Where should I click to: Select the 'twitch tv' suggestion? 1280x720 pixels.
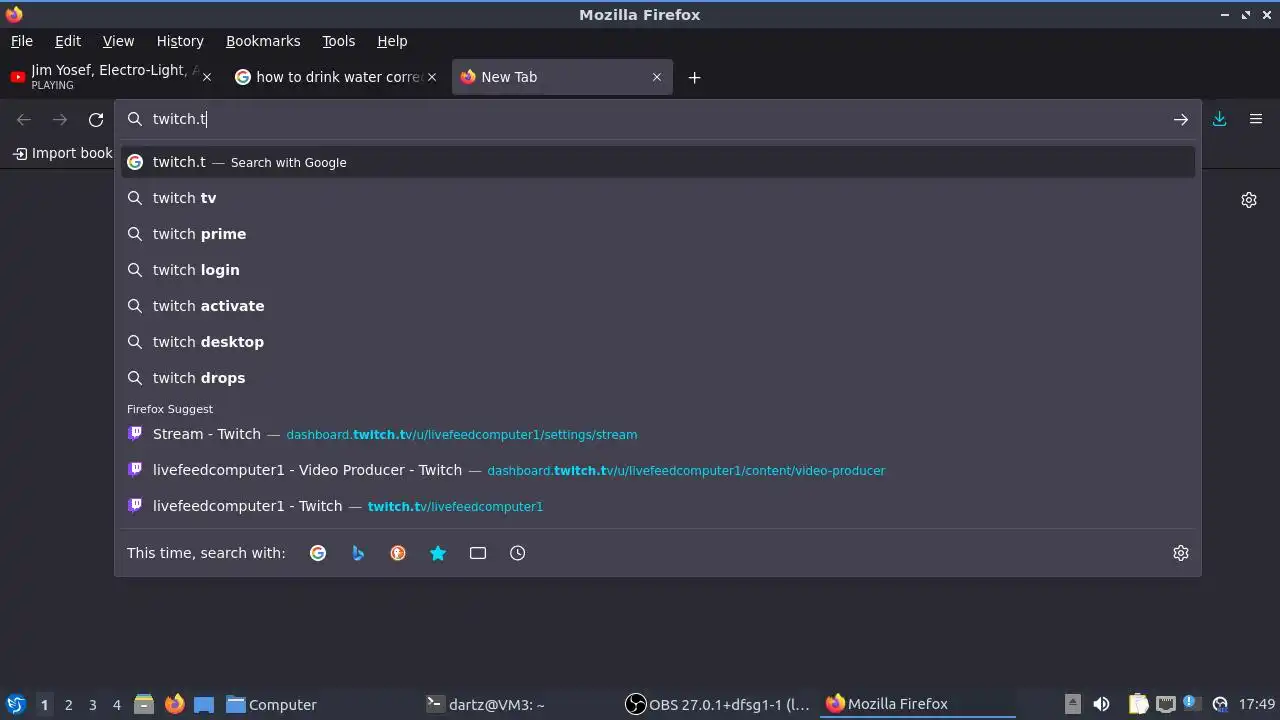[658, 198]
